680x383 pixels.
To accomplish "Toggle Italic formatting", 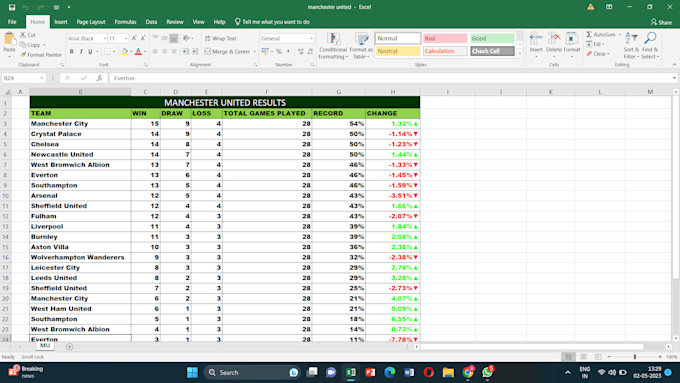I will point(81,51).
